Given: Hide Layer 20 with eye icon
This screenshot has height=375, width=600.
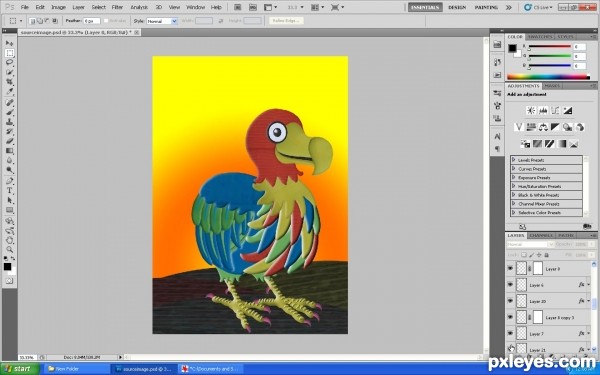Looking at the screenshot, I should 510,301.
